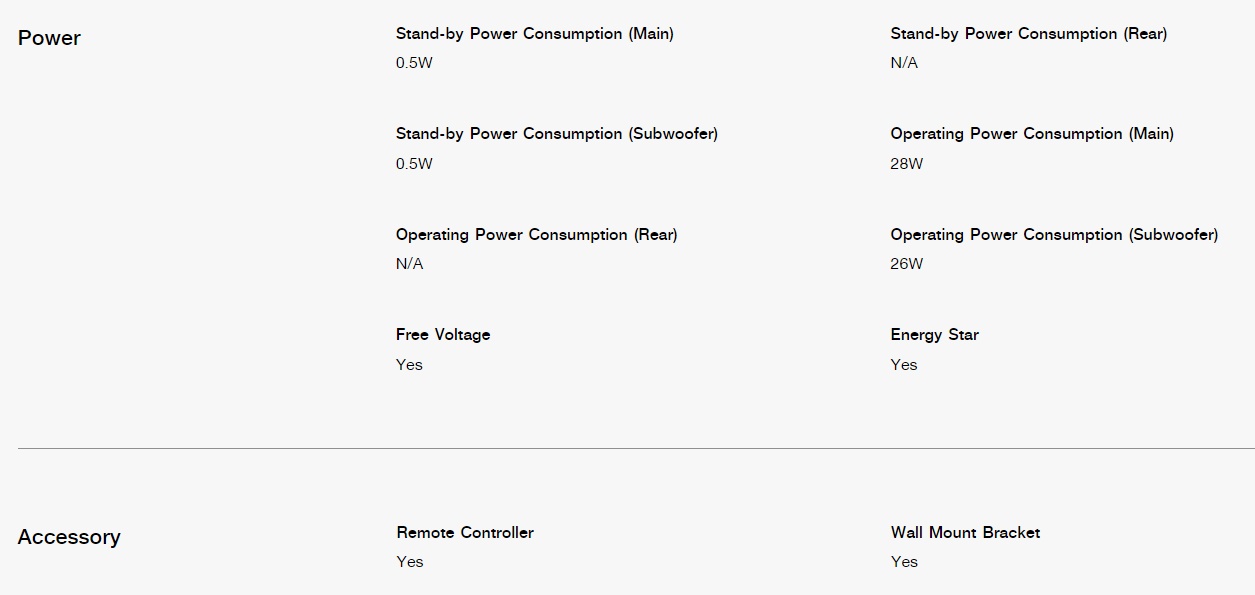The image size is (1255, 595).
Task: Click N/A value under Operating (Rear)
Action: pyautogui.click(x=410, y=264)
